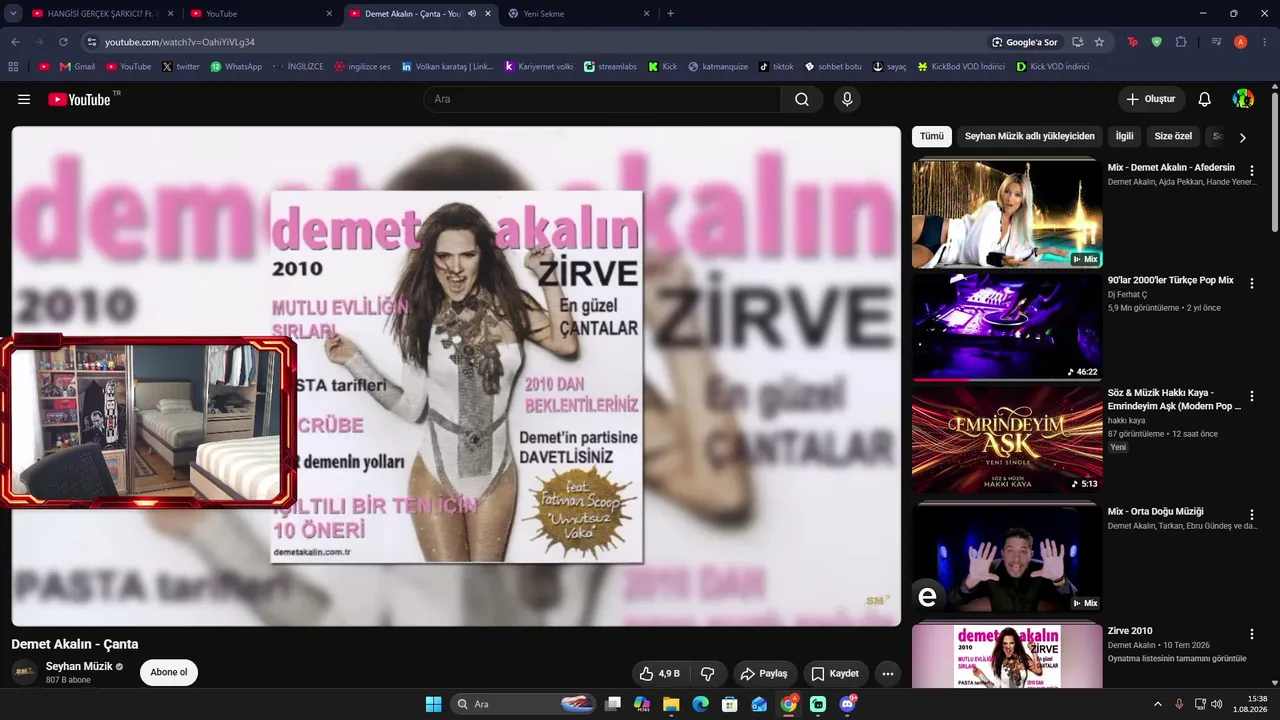View site information icon in address bar

(91, 42)
